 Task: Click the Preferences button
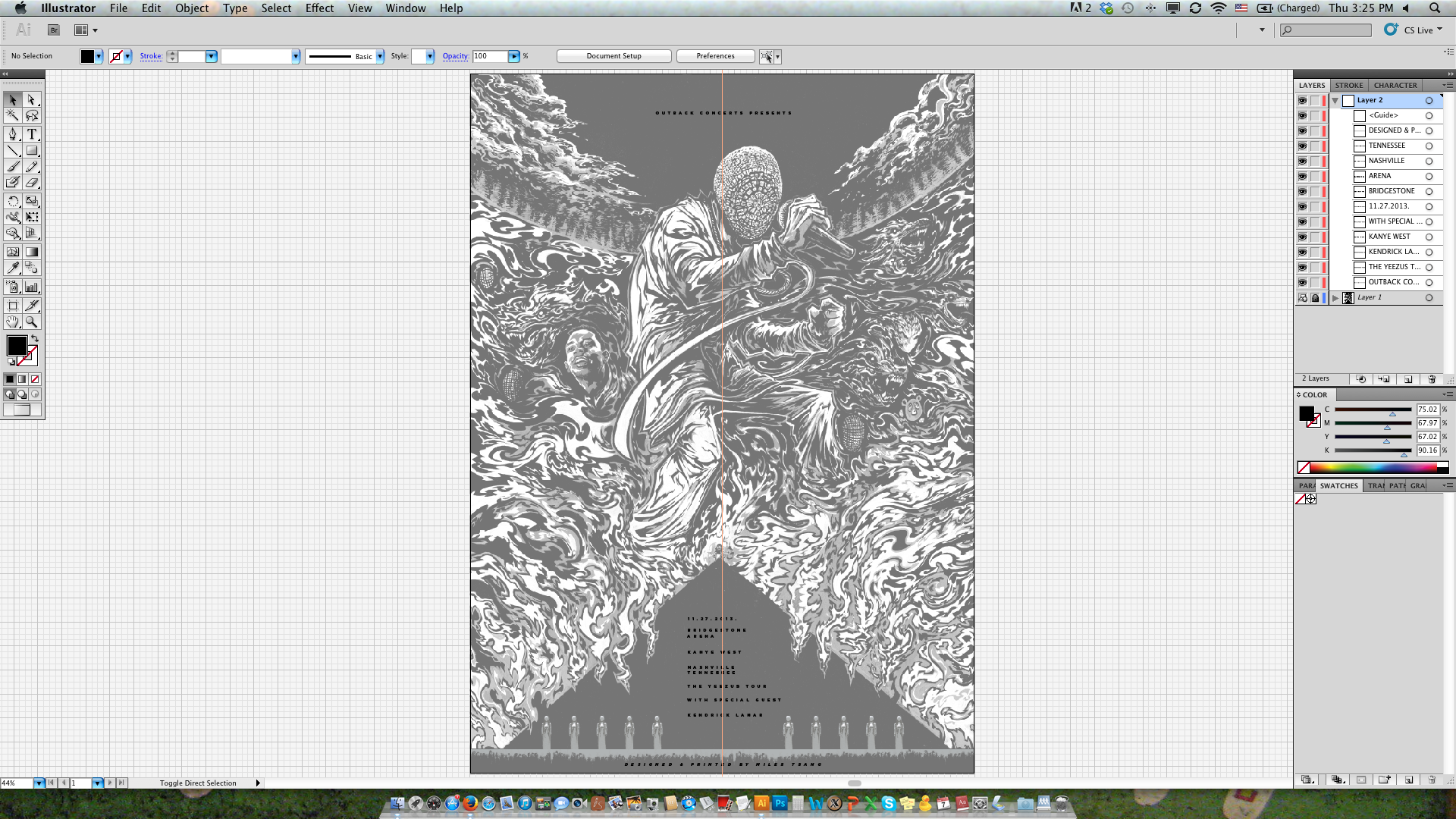[715, 56]
